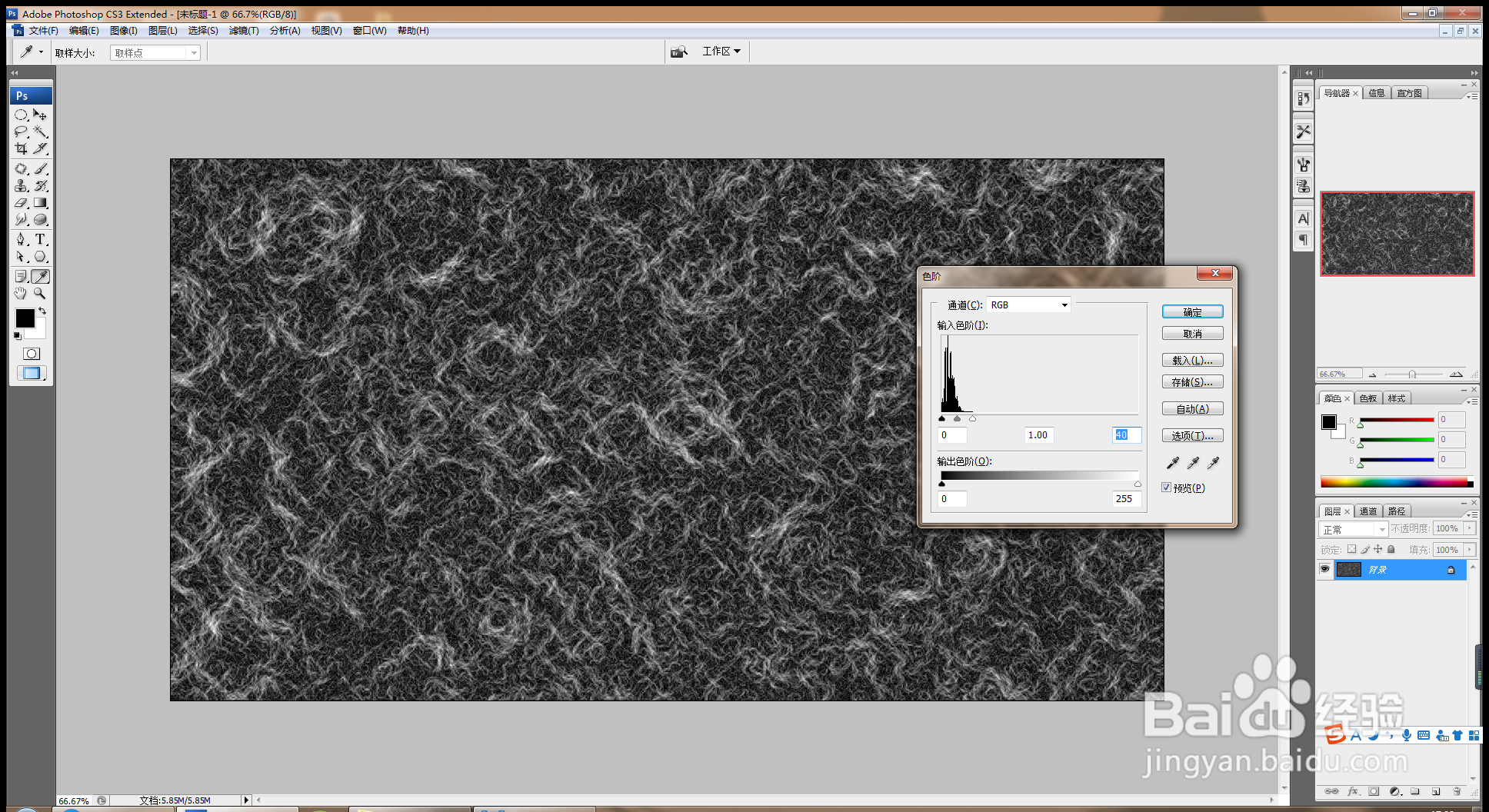Select the Zoom tool
The height and width of the screenshot is (812, 1489).
tap(41, 293)
